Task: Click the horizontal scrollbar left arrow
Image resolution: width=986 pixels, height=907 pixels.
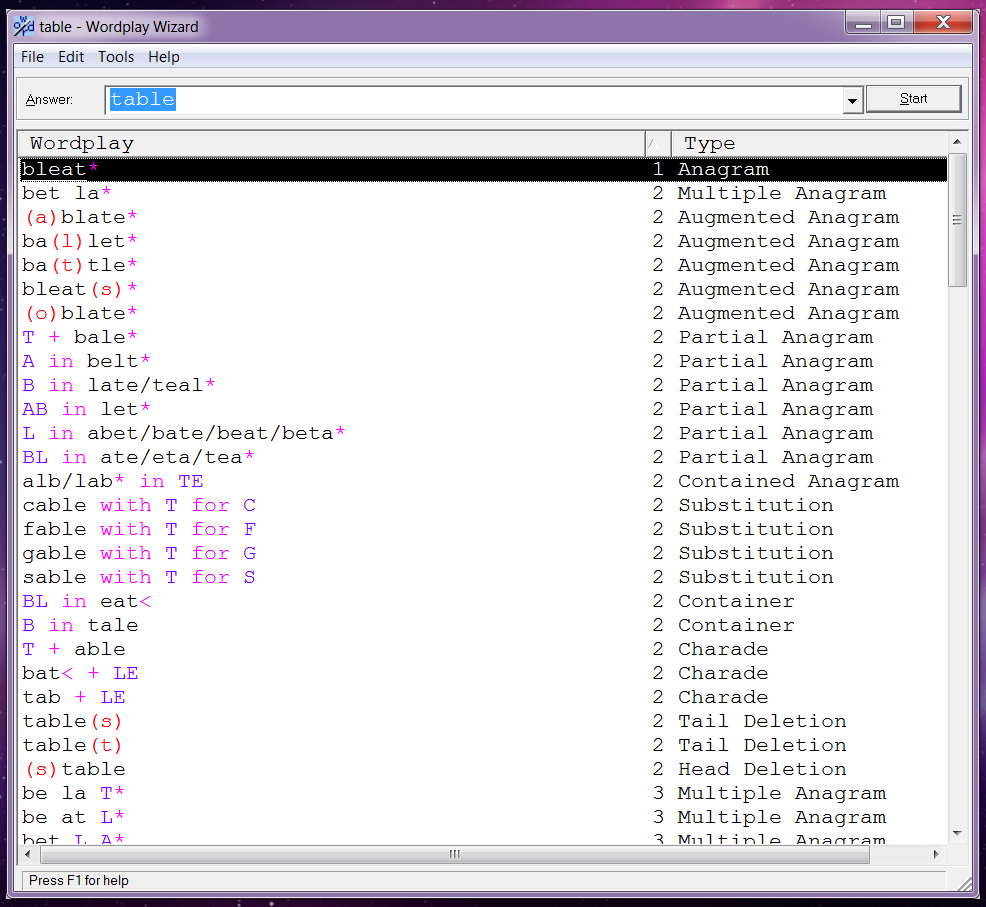Action: click(28, 855)
